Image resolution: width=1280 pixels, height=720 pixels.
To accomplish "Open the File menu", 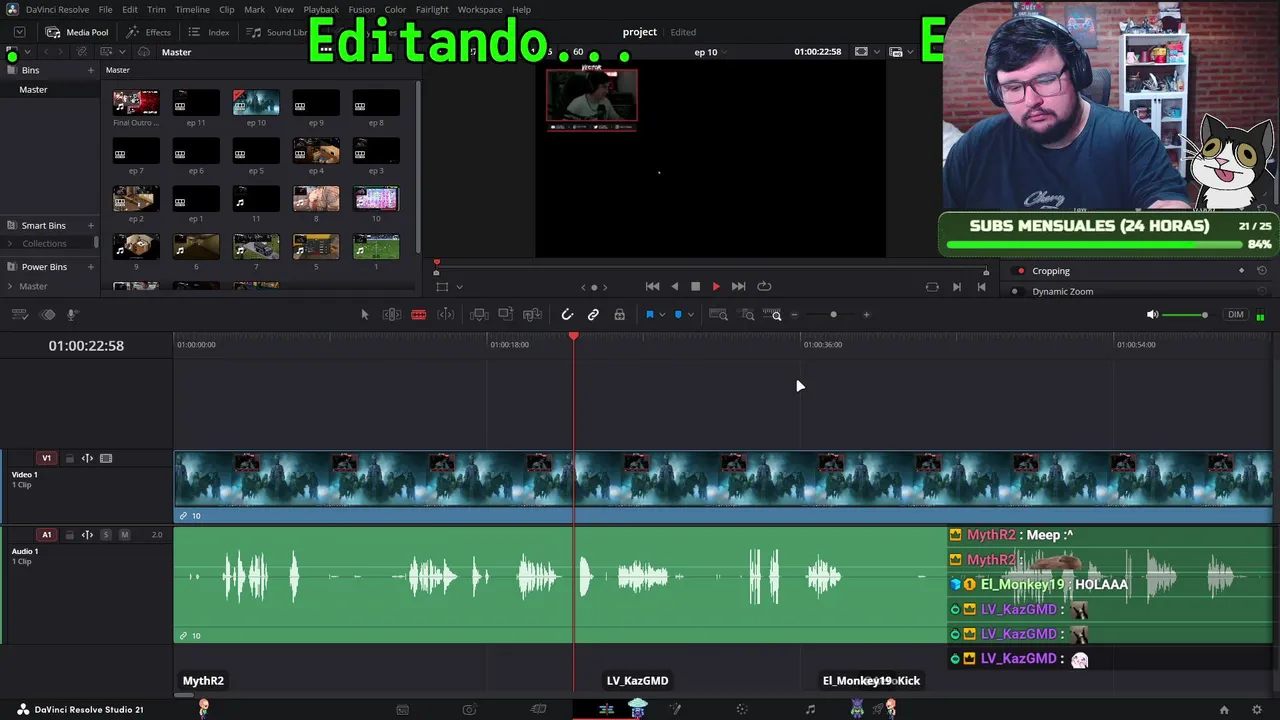I will click(105, 10).
